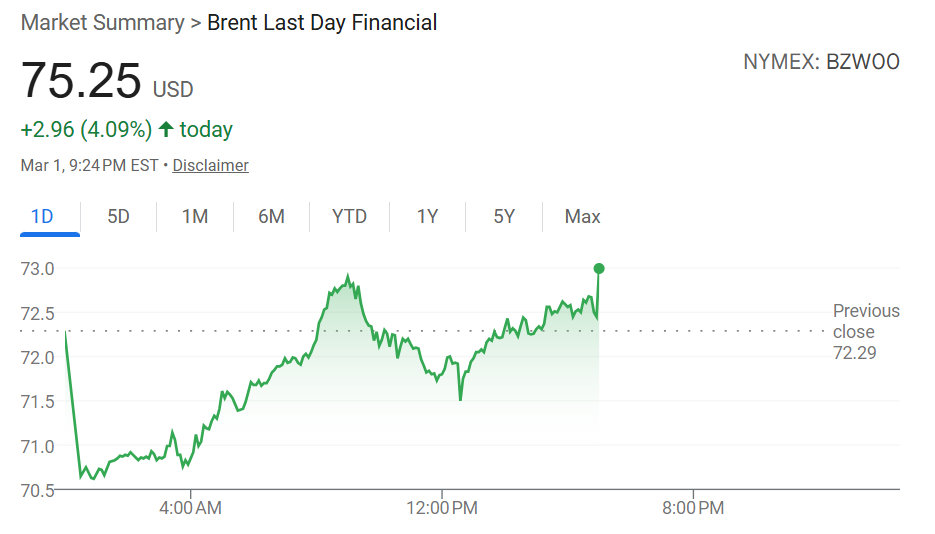View the 1Y chart range

[x=427, y=216]
